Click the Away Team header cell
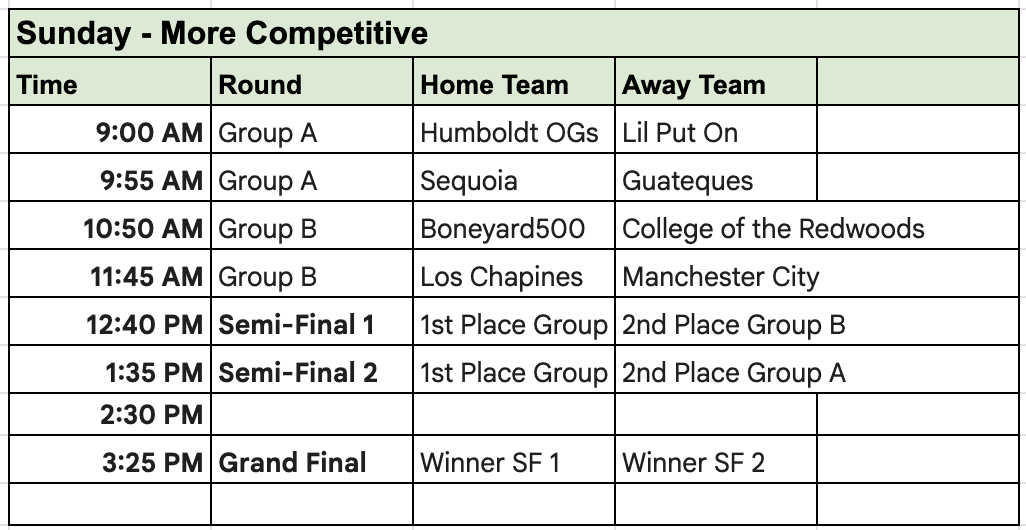 click(714, 85)
